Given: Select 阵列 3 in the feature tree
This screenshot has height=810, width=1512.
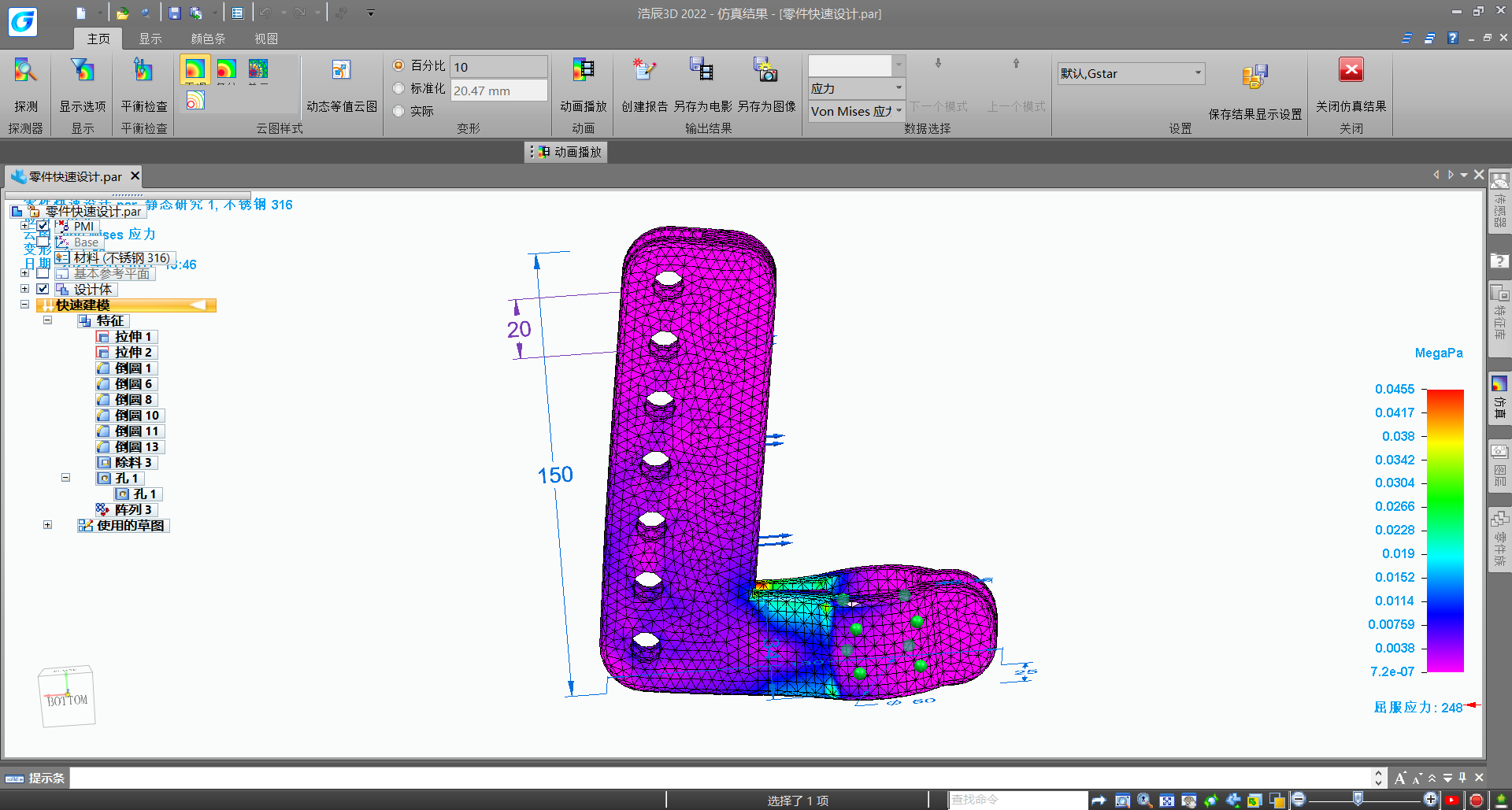Looking at the screenshot, I should click(x=126, y=509).
